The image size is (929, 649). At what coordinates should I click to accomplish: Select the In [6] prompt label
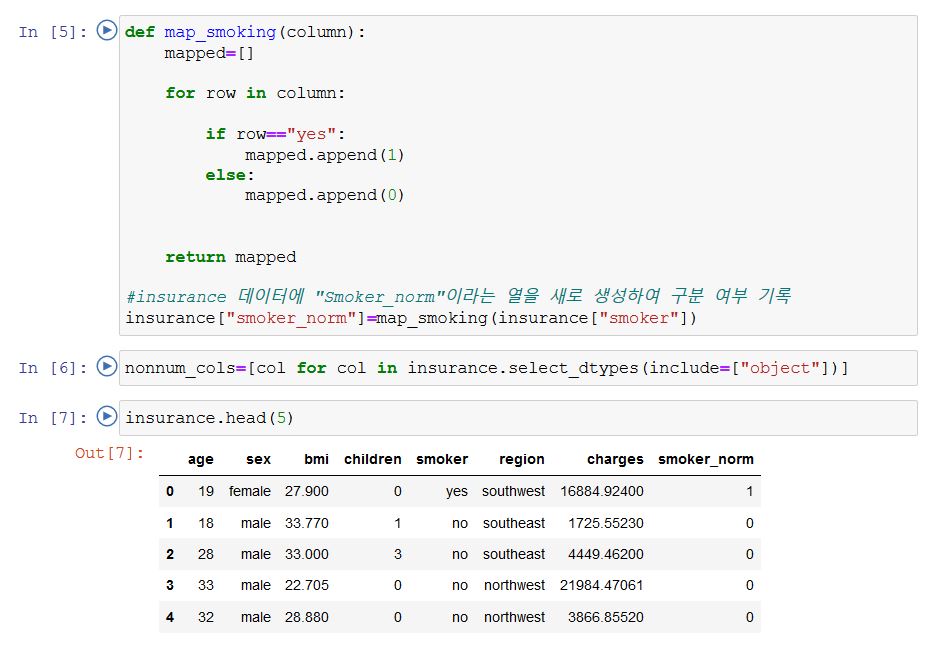tap(53, 368)
